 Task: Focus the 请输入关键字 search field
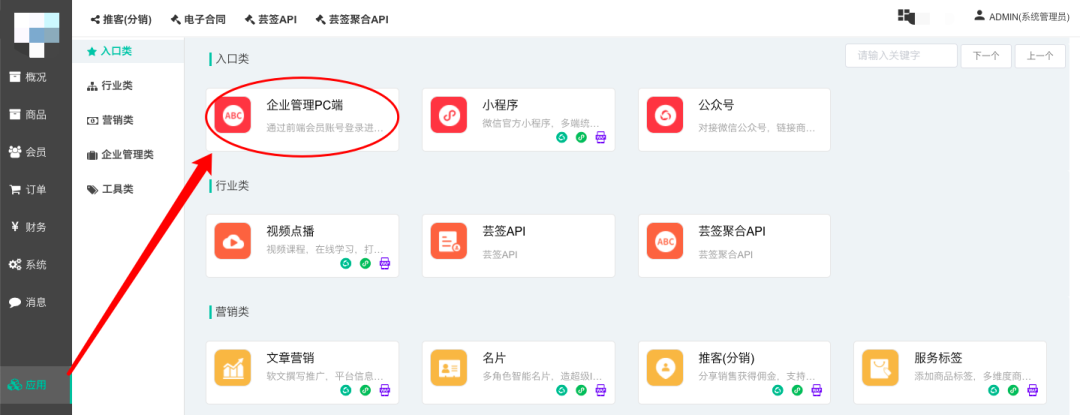click(x=901, y=56)
